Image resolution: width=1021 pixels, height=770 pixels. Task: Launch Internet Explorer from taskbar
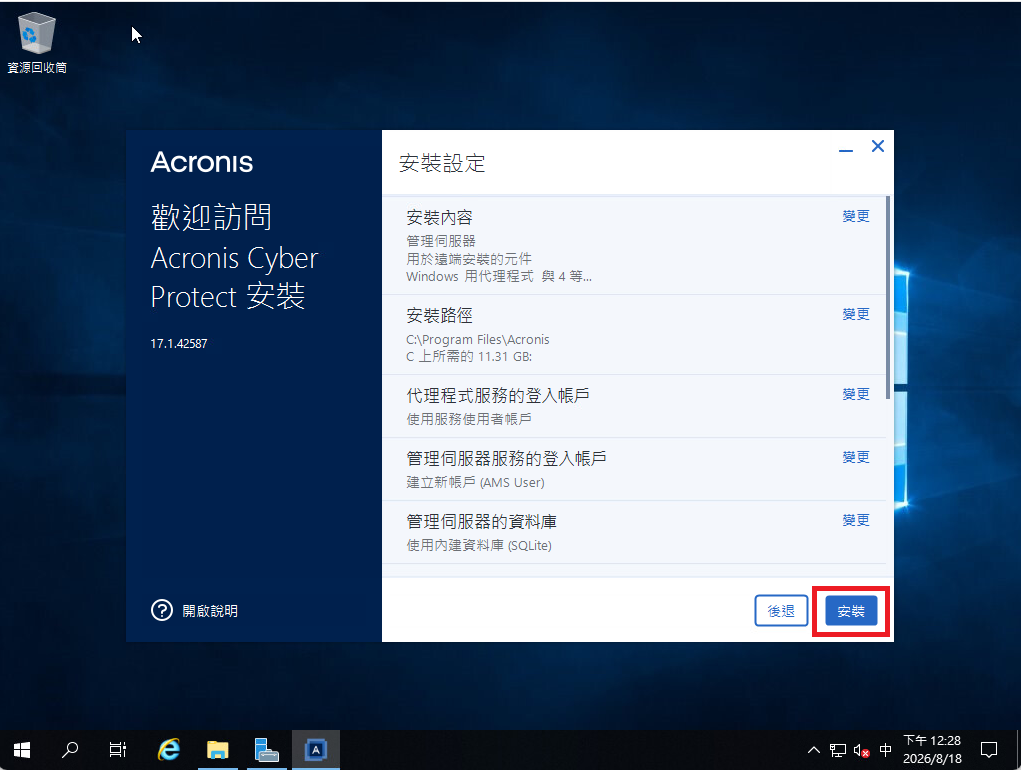click(169, 750)
